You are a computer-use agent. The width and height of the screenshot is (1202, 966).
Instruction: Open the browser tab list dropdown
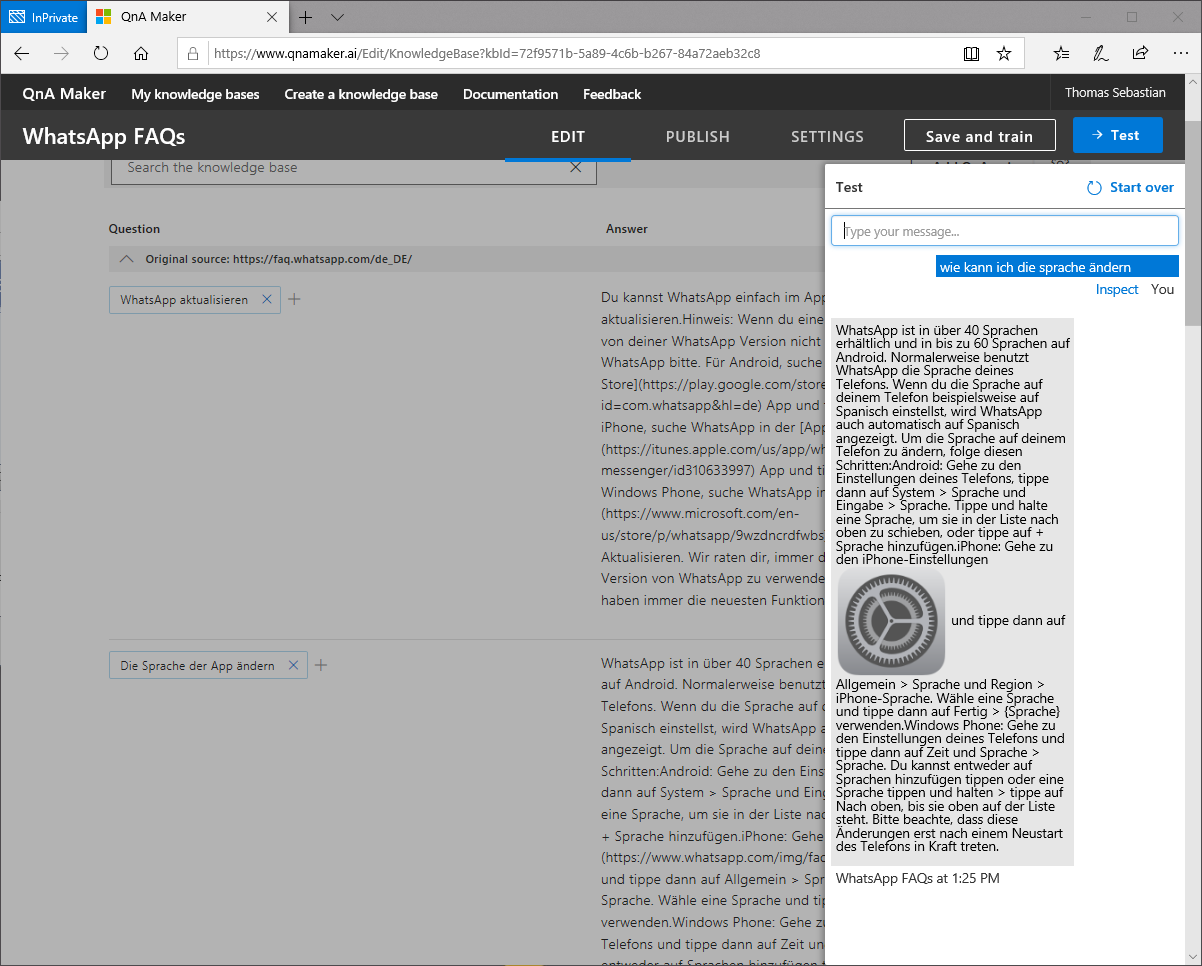(x=337, y=17)
